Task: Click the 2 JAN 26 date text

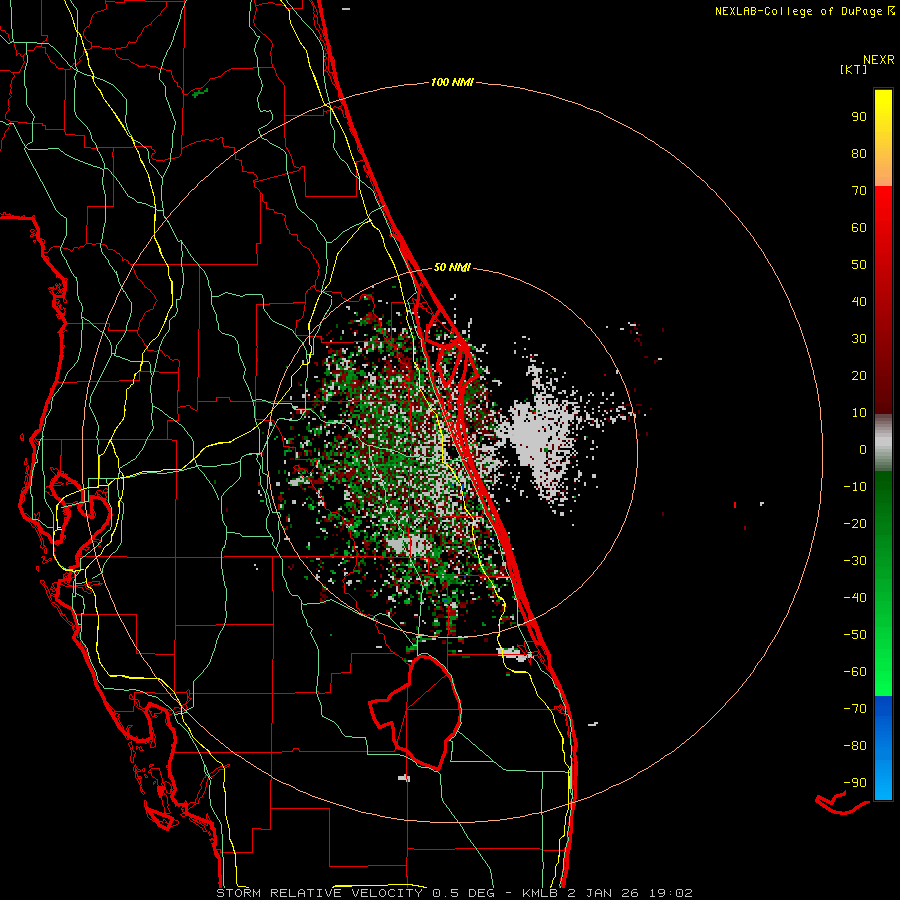Action: 603,893
